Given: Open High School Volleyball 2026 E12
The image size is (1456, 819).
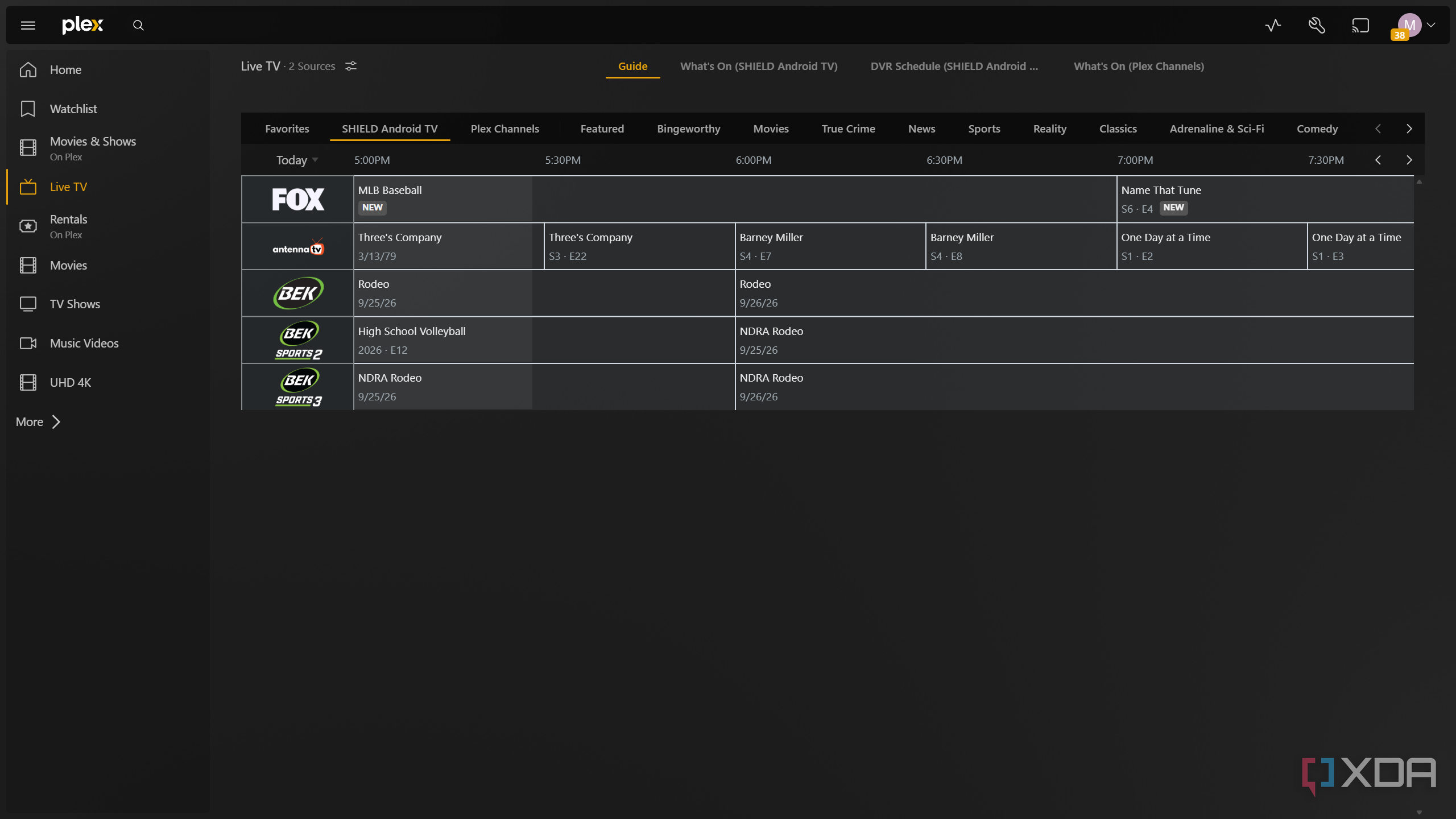Looking at the screenshot, I should pos(544,340).
